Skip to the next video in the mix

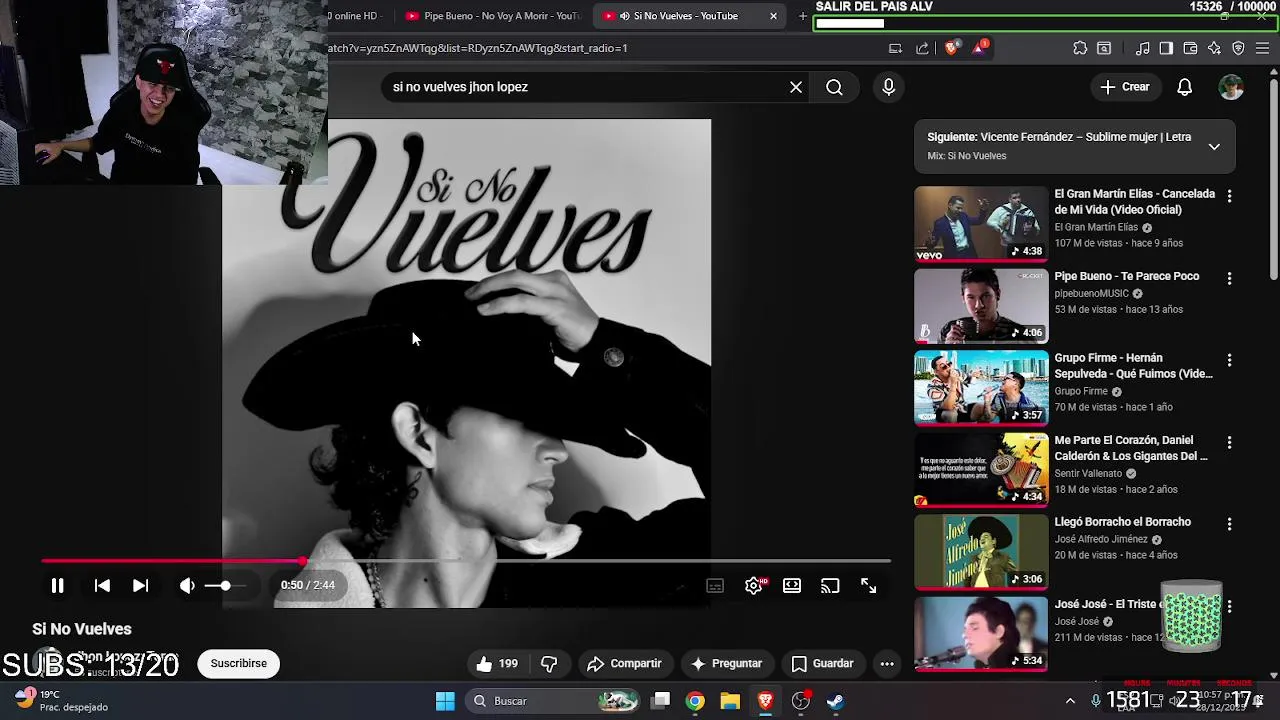coord(141,586)
